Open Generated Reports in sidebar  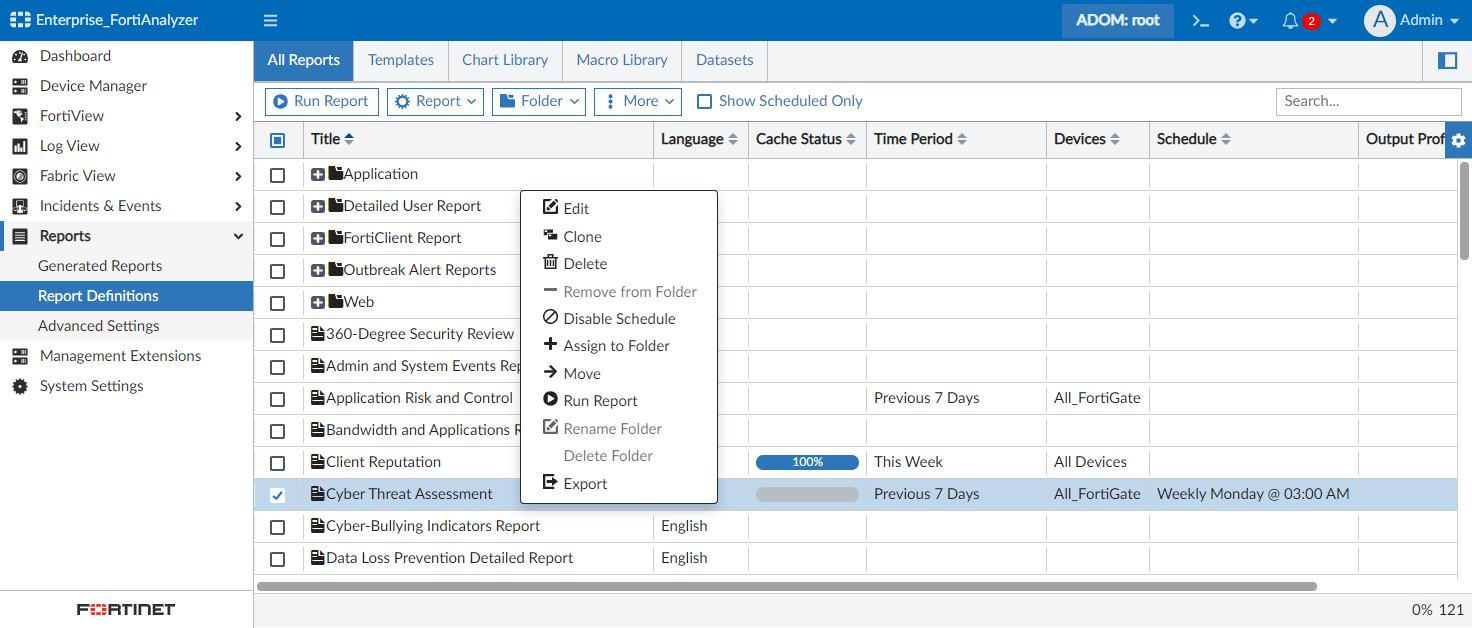(100, 265)
